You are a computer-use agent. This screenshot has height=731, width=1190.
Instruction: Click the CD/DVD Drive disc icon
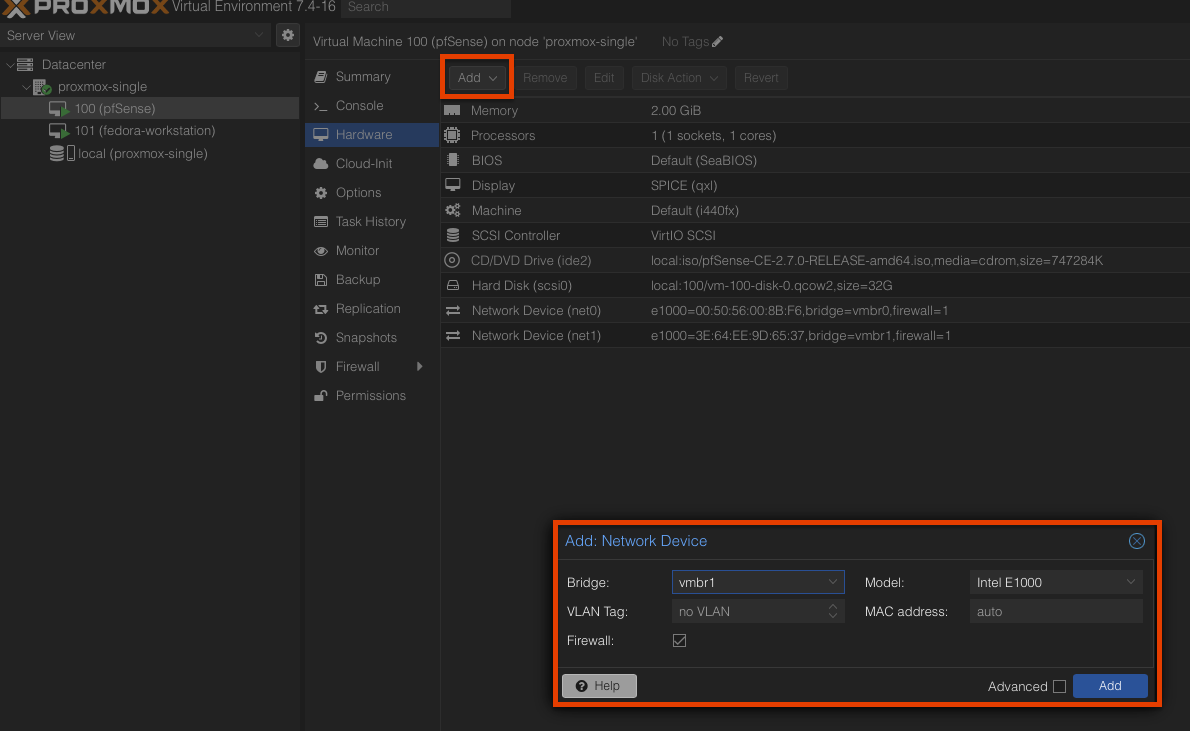click(452, 260)
